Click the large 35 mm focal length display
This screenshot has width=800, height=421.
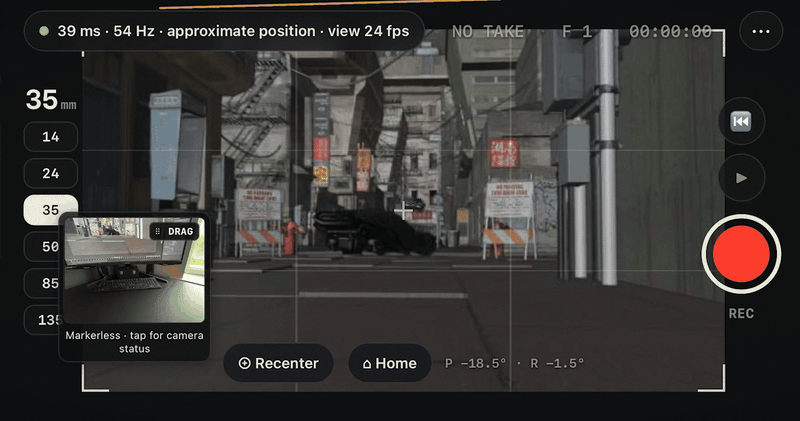pyautogui.click(x=51, y=100)
